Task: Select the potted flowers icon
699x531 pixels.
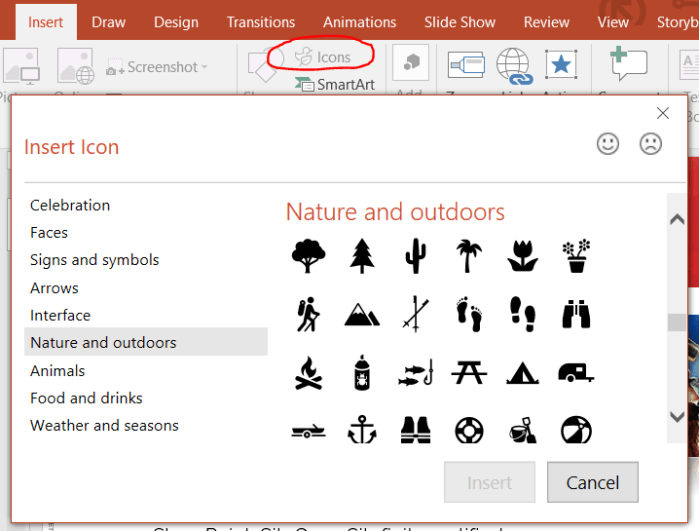Action: [x=576, y=255]
